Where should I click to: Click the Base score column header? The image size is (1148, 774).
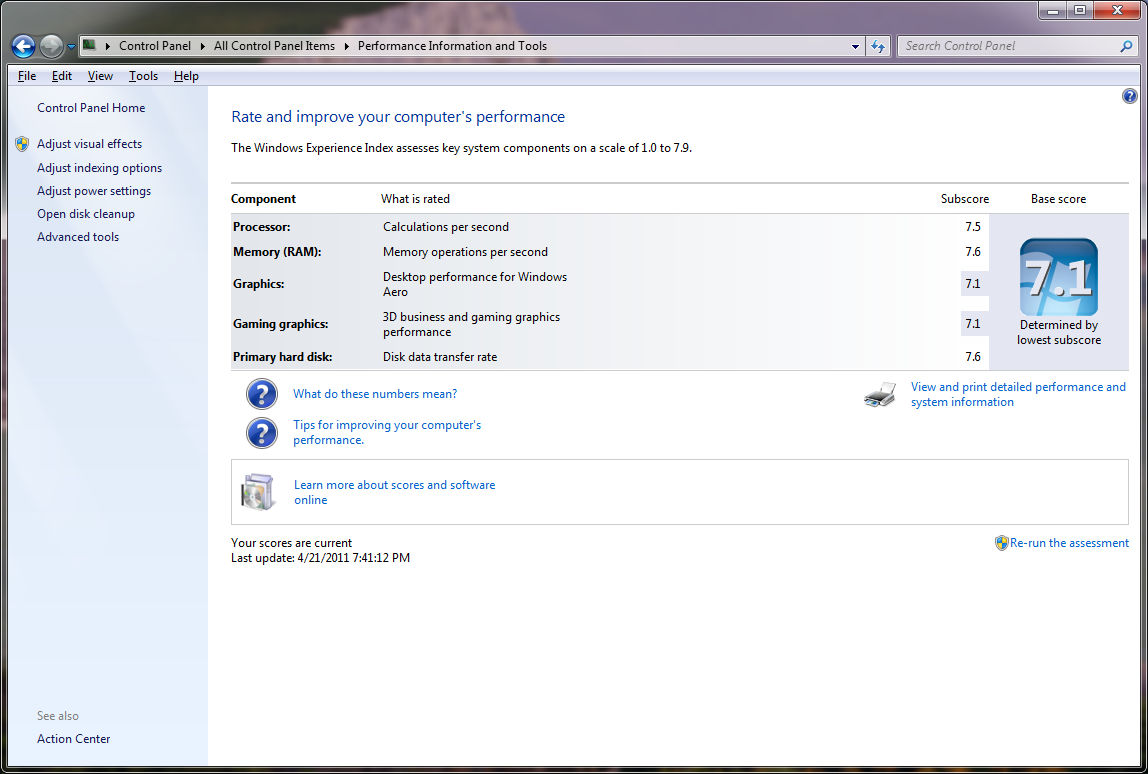click(x=1058, y=199)
